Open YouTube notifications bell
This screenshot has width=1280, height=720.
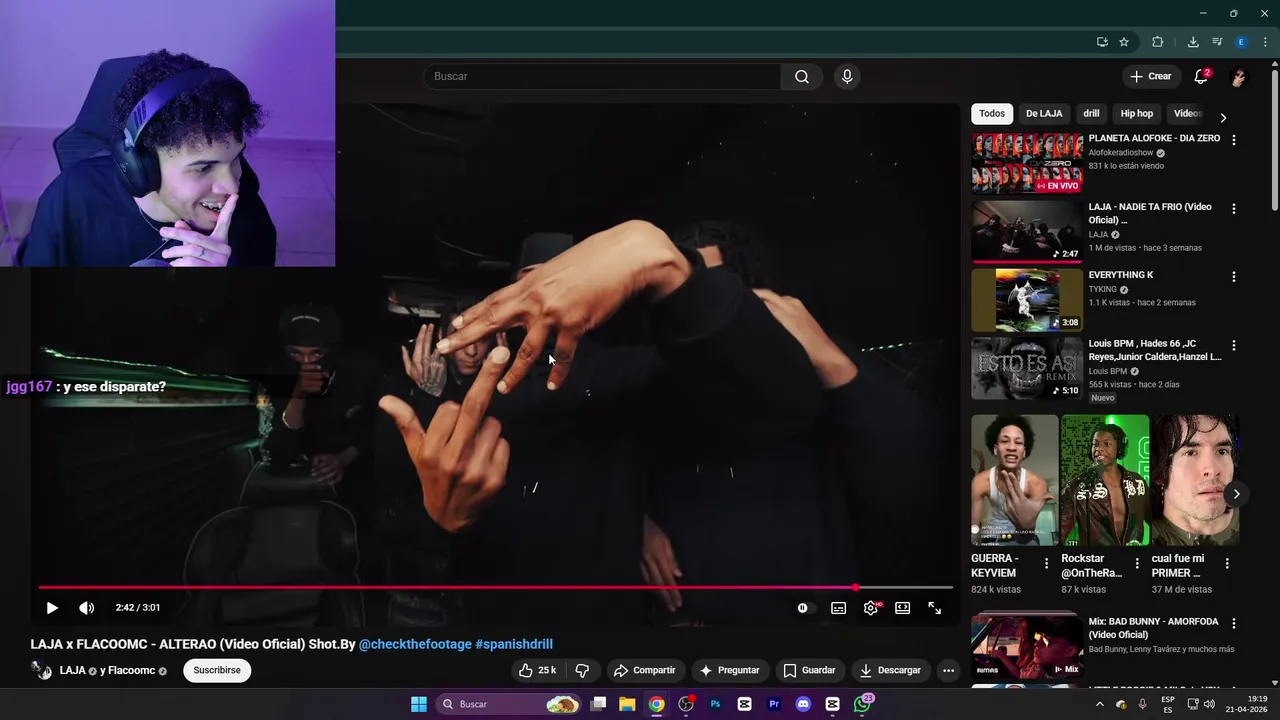click(1202, 76)
